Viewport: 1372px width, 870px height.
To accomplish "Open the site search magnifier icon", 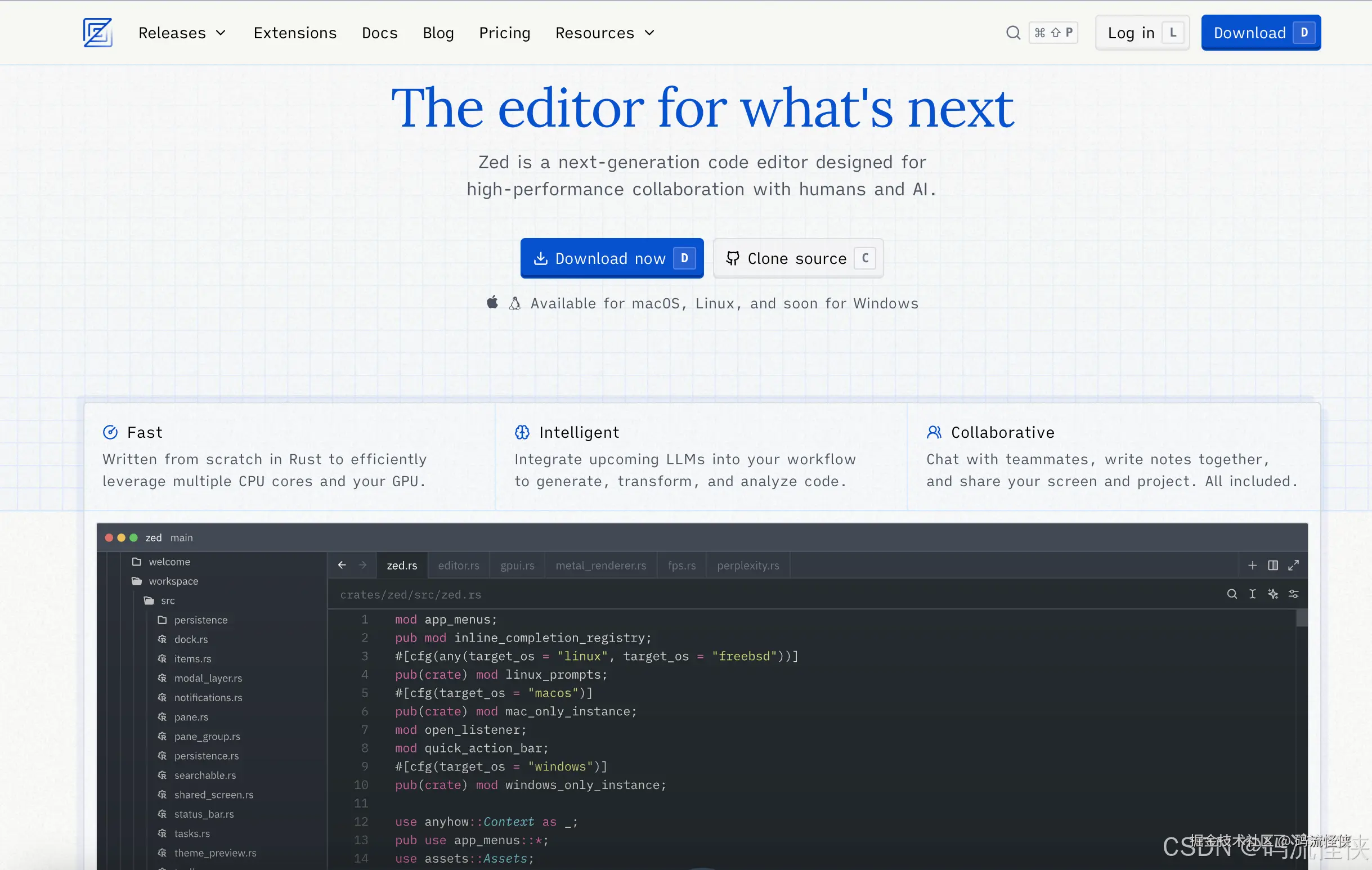I will (1012, 33).
